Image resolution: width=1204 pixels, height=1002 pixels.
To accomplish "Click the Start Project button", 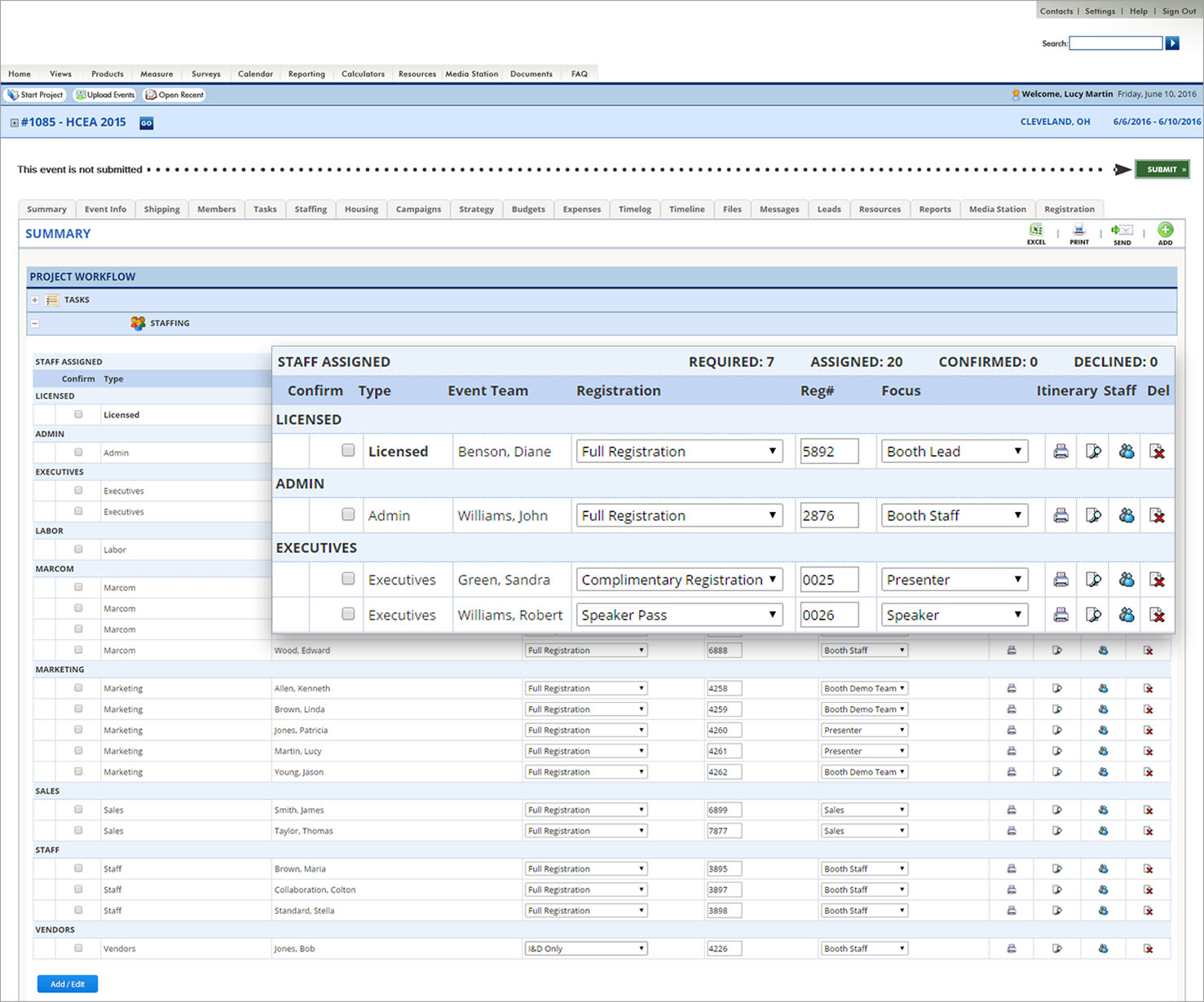I will pyautogui.click(x=36, y=95).
